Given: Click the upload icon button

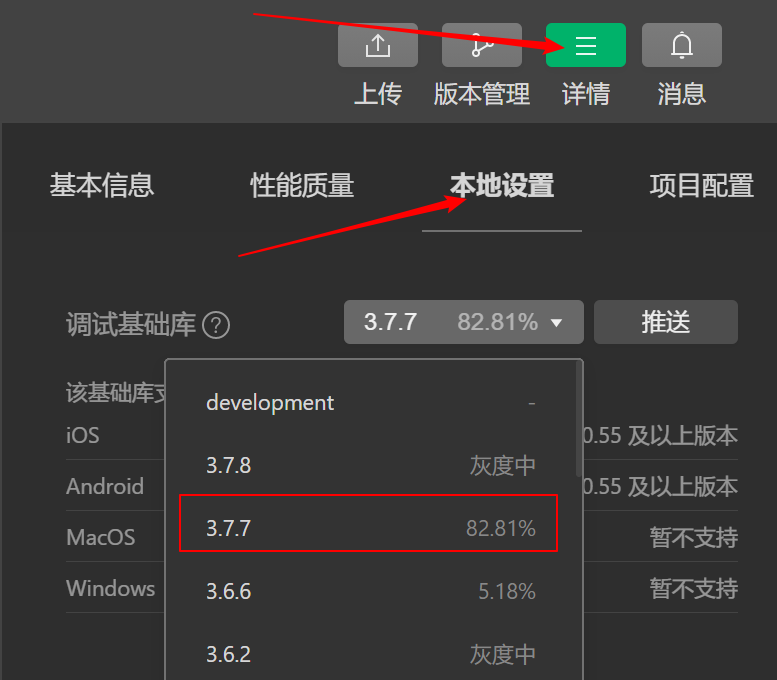Looking at the screenshot, I should tap(378, 45).
